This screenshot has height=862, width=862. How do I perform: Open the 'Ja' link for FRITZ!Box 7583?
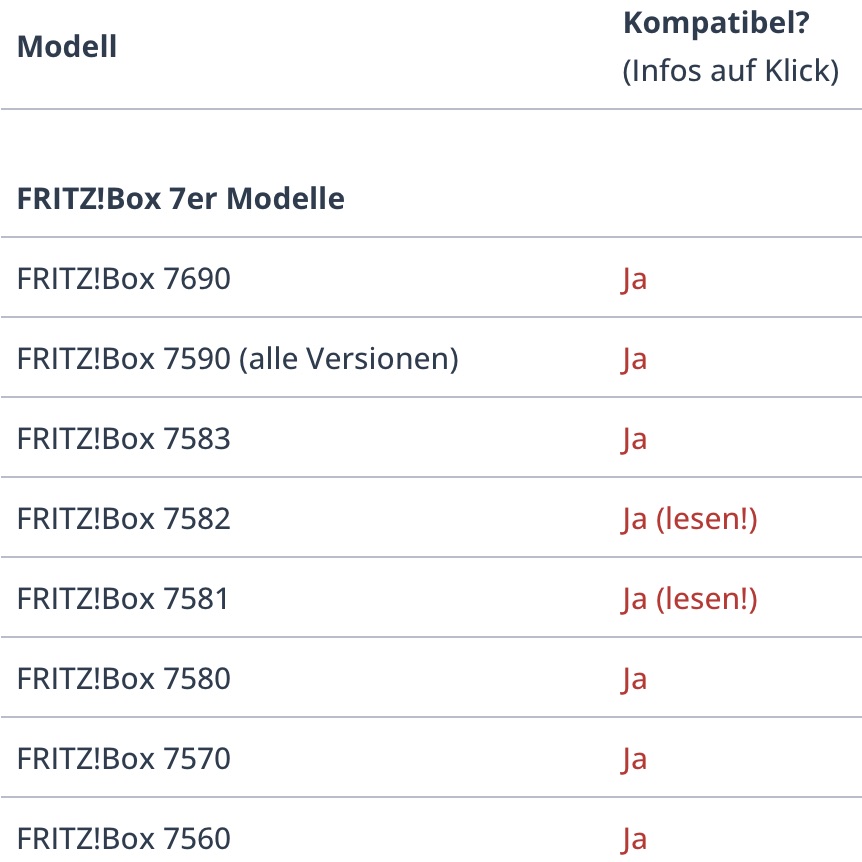[634, 439]
